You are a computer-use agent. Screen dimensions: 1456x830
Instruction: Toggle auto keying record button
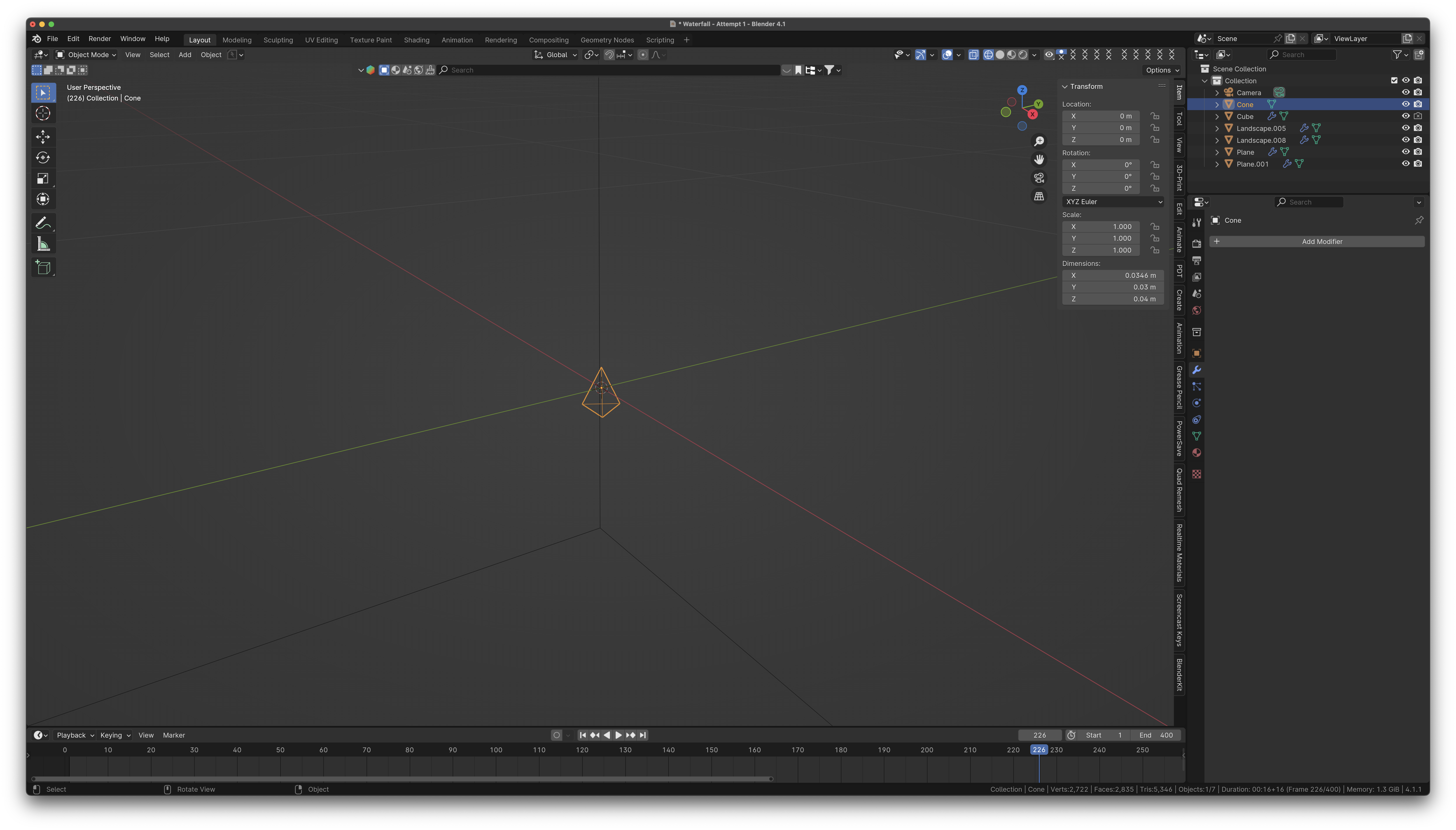(x=556, y=735)
